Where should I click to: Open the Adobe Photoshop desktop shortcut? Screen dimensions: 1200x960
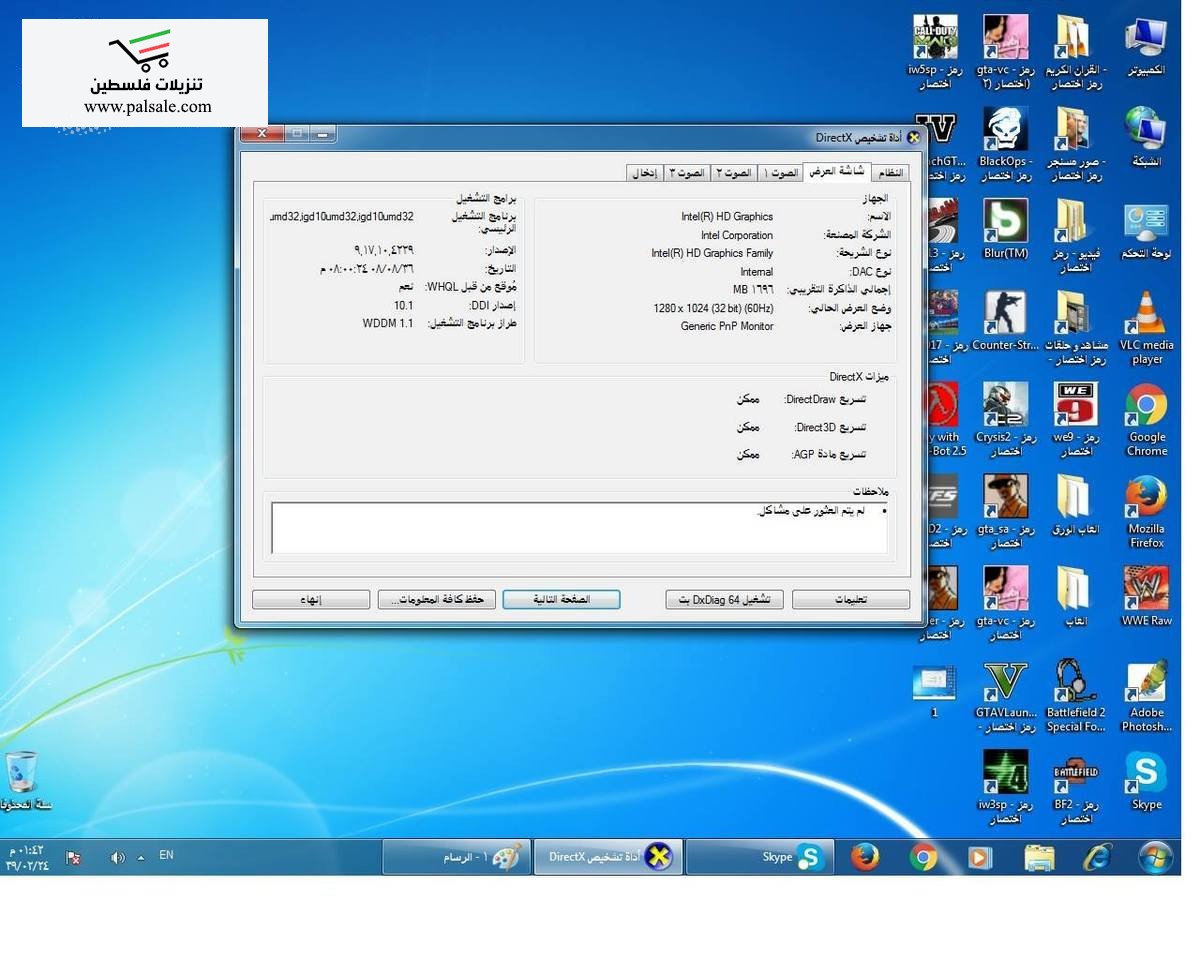(x=1146, y=682)
